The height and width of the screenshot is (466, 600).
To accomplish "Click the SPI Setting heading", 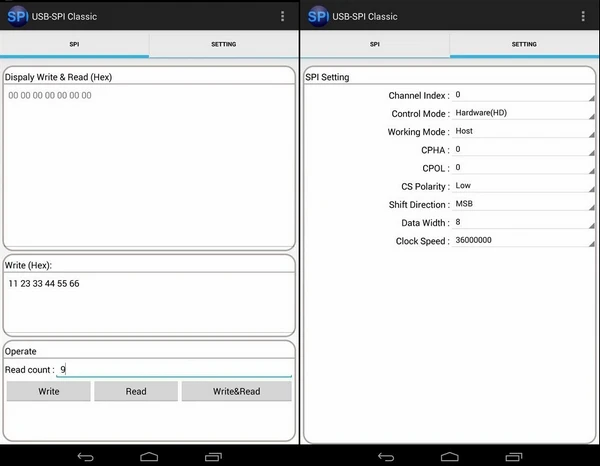I will (x=327, y=77).
